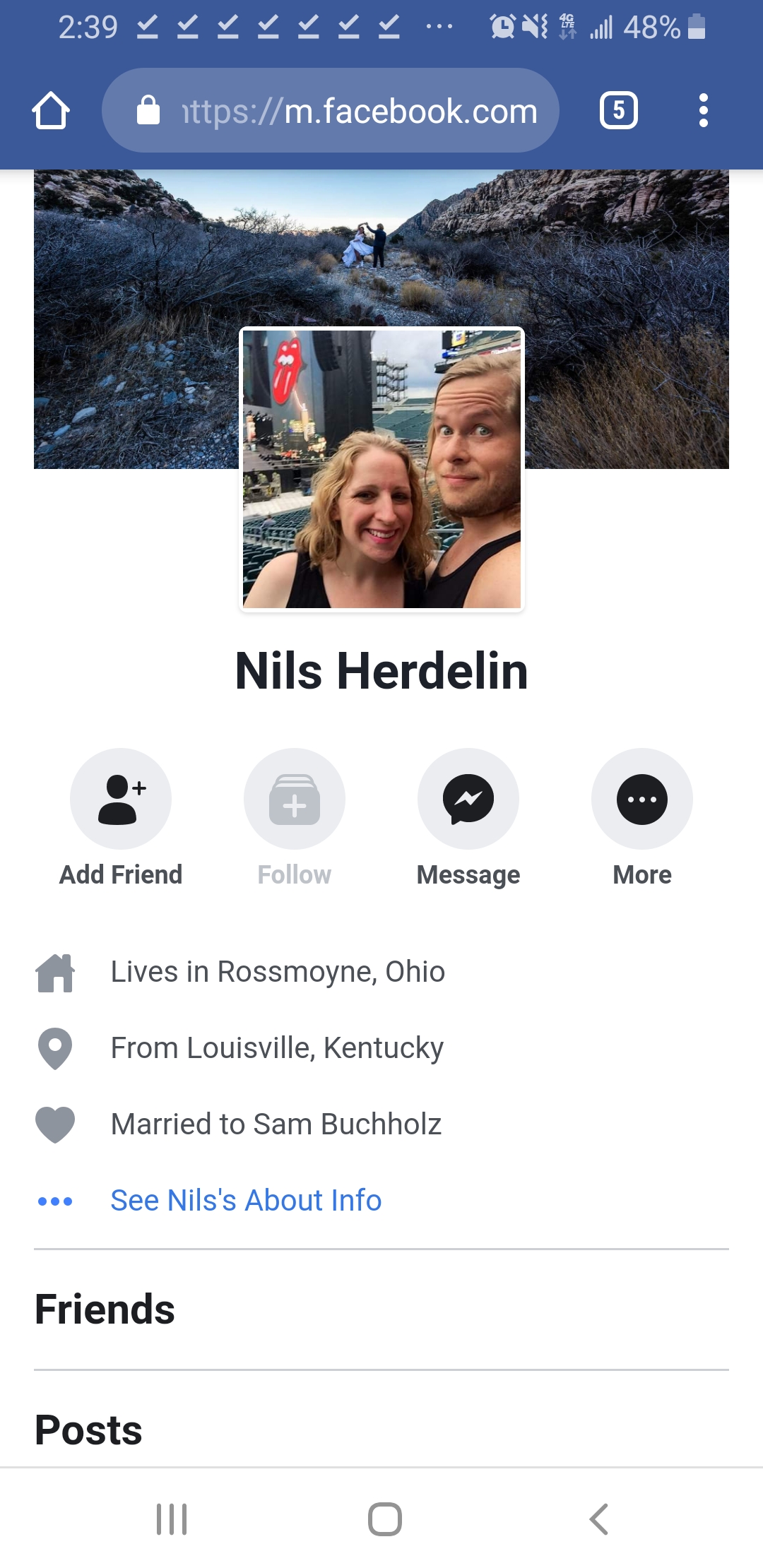Image resolution: width=763 pixels, height=1568 pixels.
Task: Tap the browser home icon
Action: 51,111
